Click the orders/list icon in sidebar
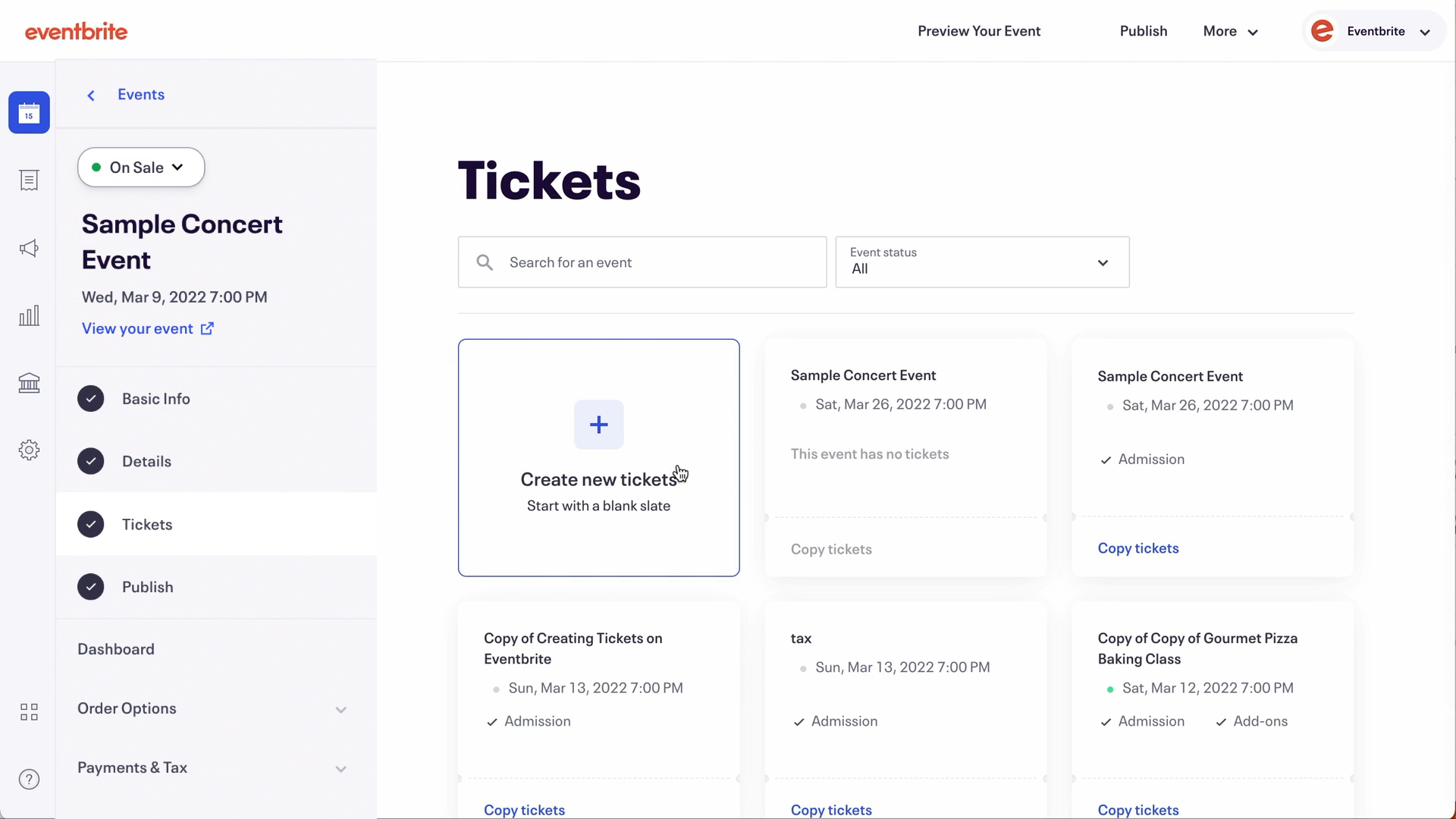 point(28,180)
